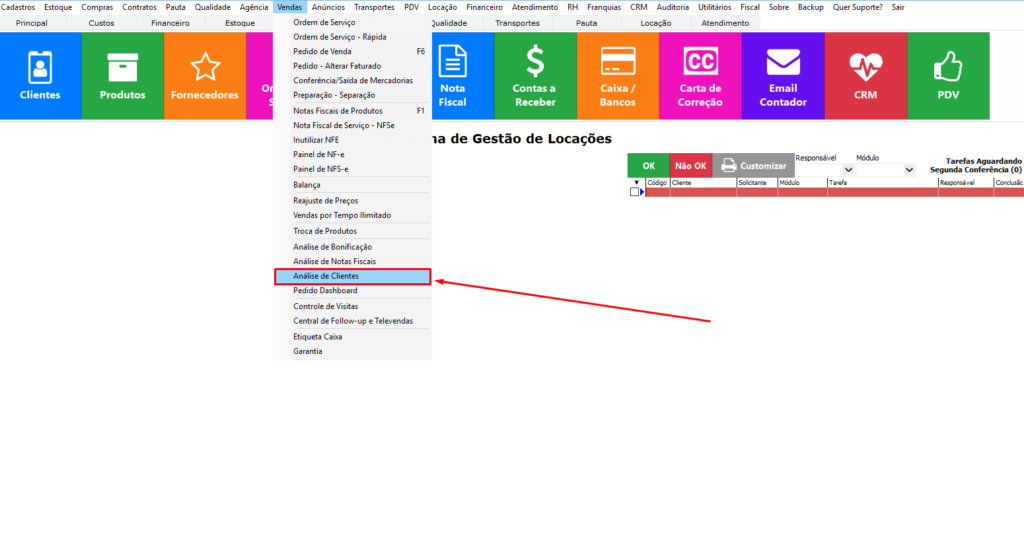The height and width of the screenshot is (556, 1024).
Task: Select Análise de Clientes menu entry
Action: [x=352, y=276]
